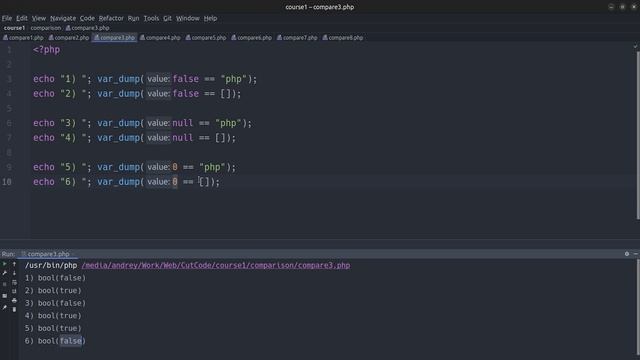Toggle soft-wrap icon in Run console

tap(14, 282)
